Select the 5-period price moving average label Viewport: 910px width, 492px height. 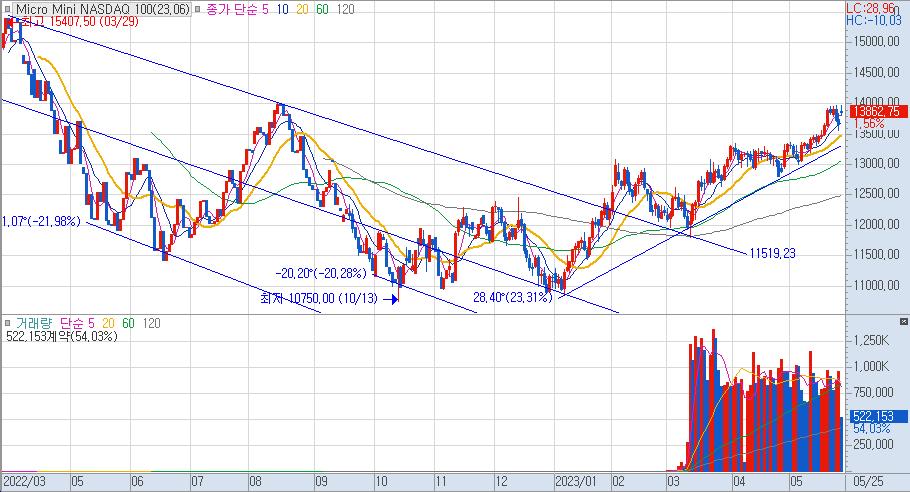(x=265, y=9)
